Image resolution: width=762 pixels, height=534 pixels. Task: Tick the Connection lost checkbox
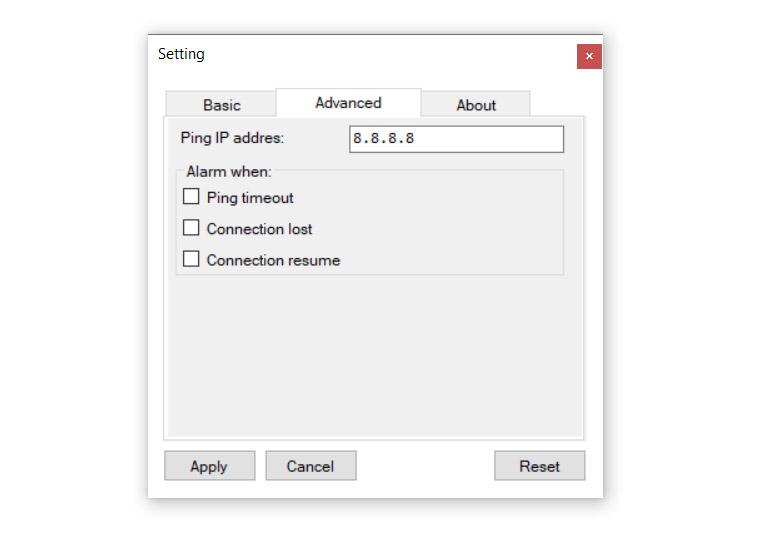pos(191,228)
